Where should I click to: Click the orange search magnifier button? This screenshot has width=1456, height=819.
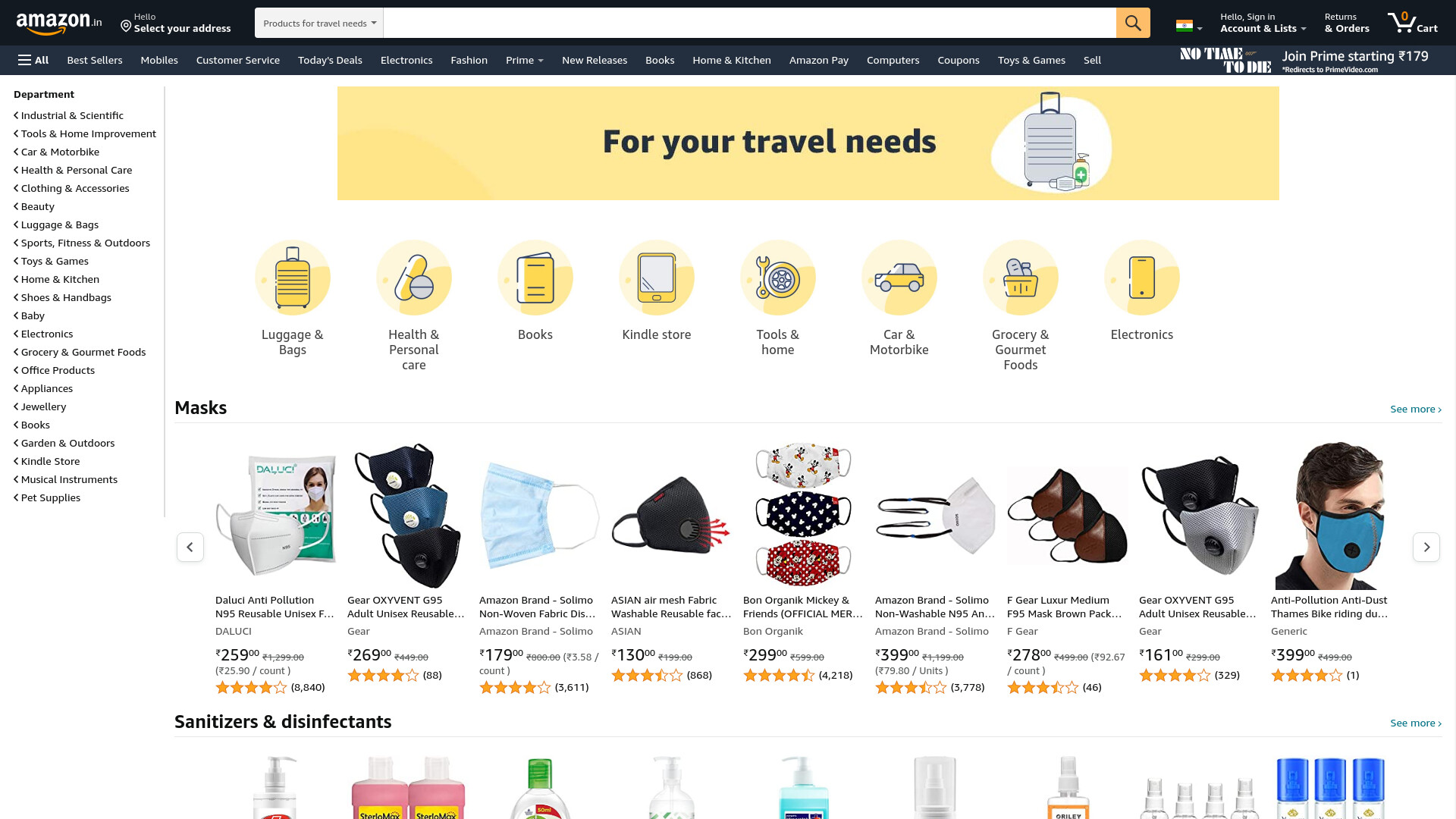coord(1133,23)
